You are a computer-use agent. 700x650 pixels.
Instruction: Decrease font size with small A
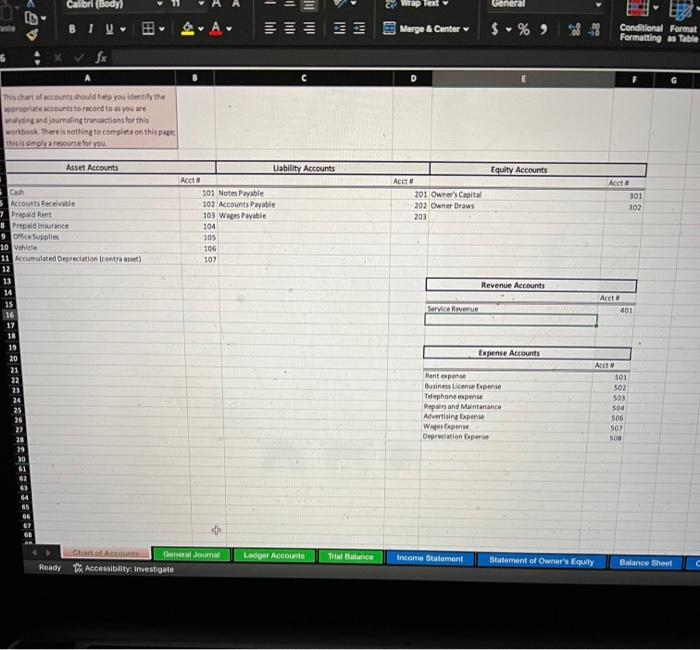(236, 4)
